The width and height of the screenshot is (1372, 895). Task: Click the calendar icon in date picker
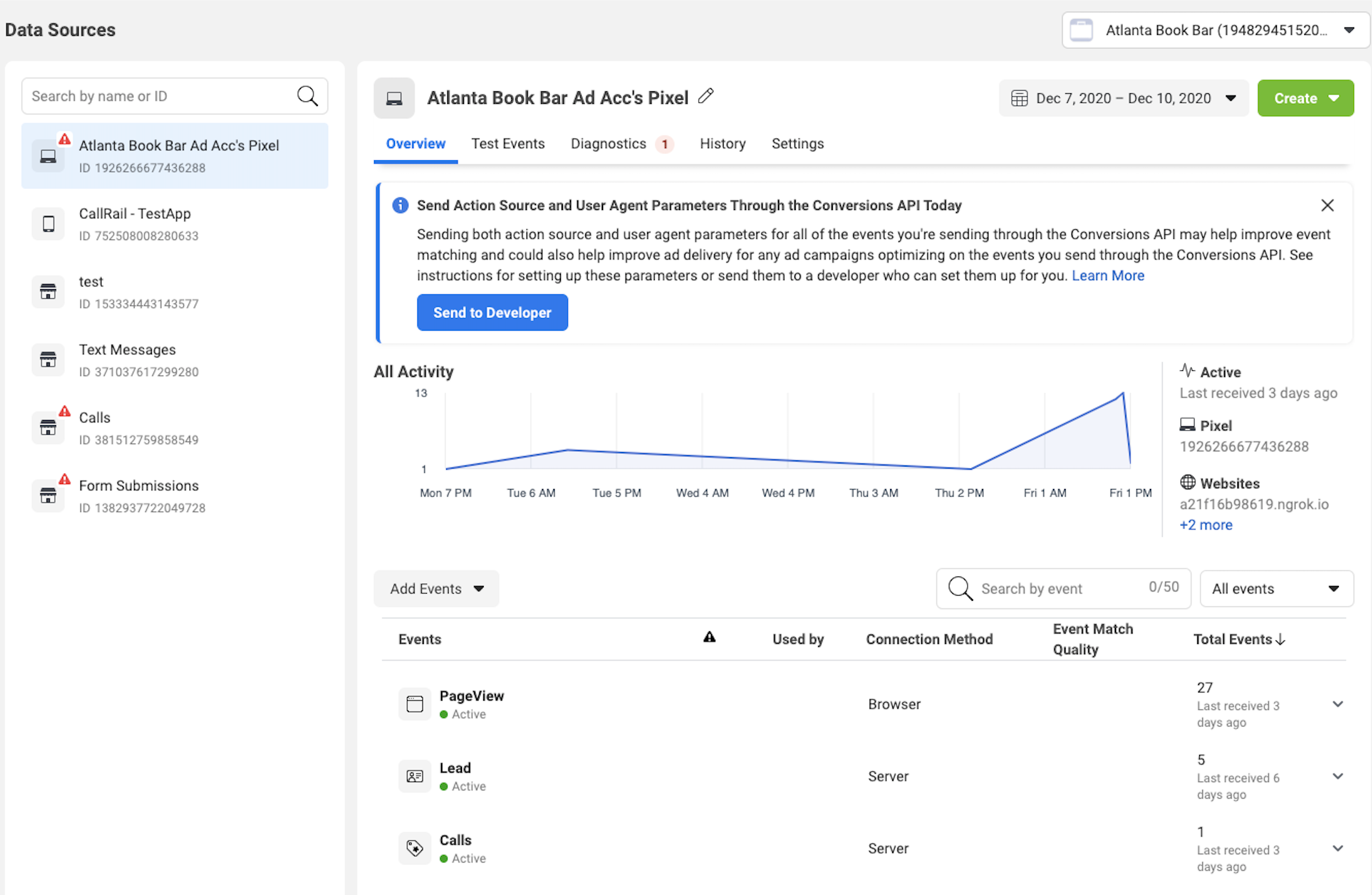click(x=1020, y=98)
